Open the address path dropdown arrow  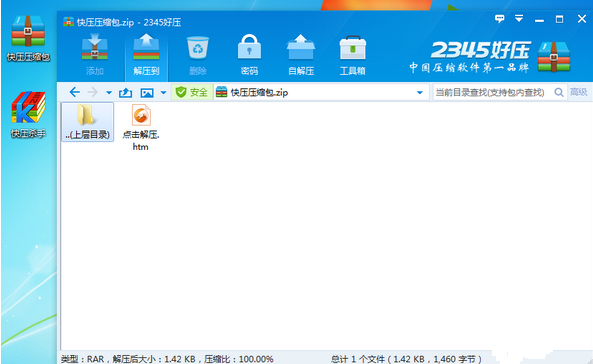pos(419,92)
